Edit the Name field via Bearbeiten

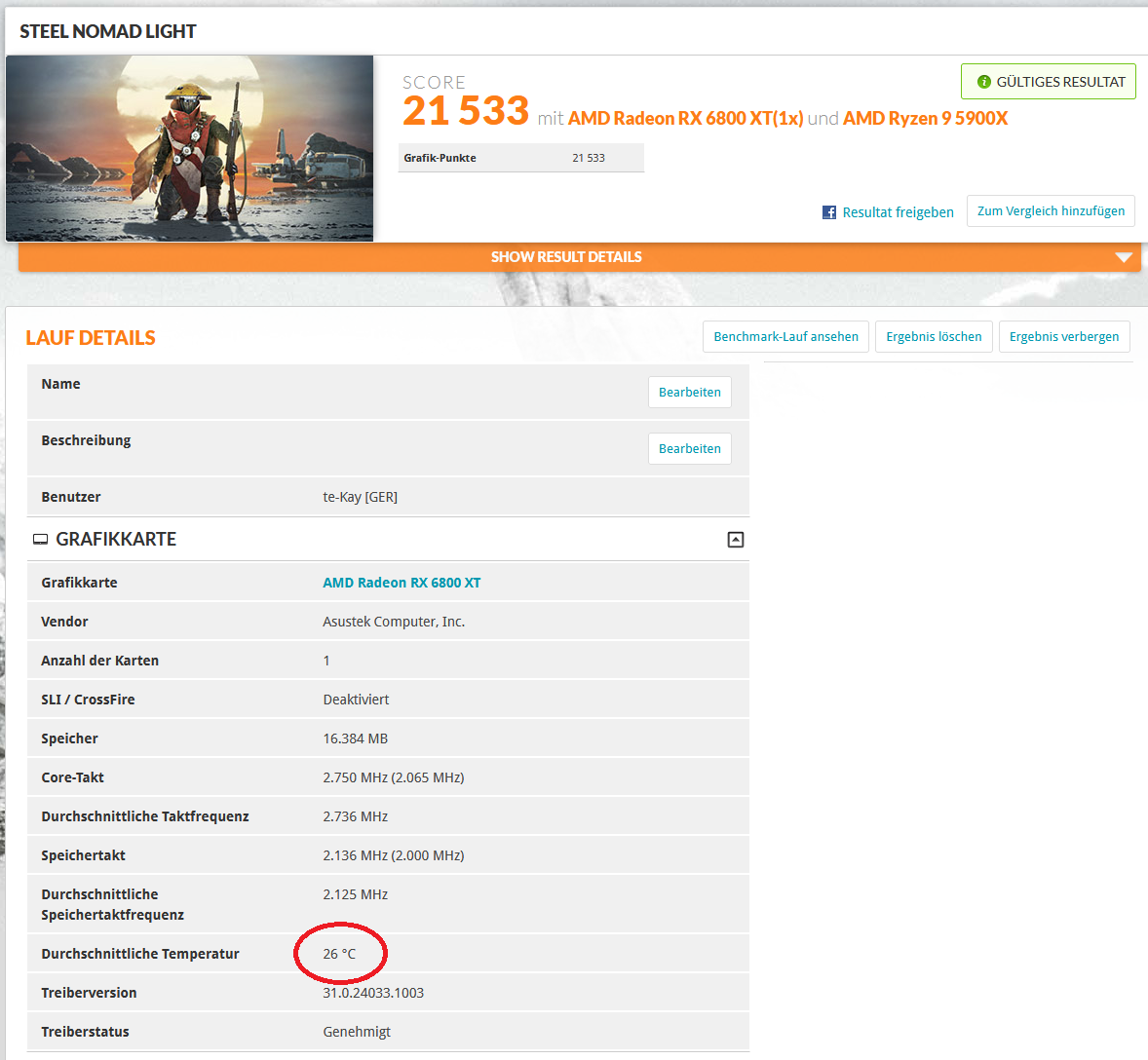click(690, 393)
